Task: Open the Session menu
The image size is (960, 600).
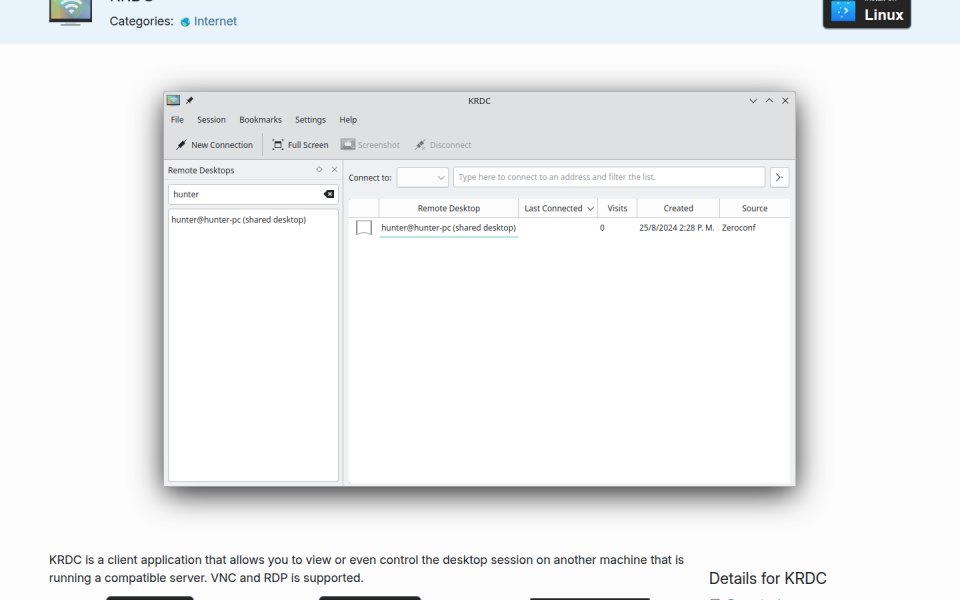Action: point(211,120)
